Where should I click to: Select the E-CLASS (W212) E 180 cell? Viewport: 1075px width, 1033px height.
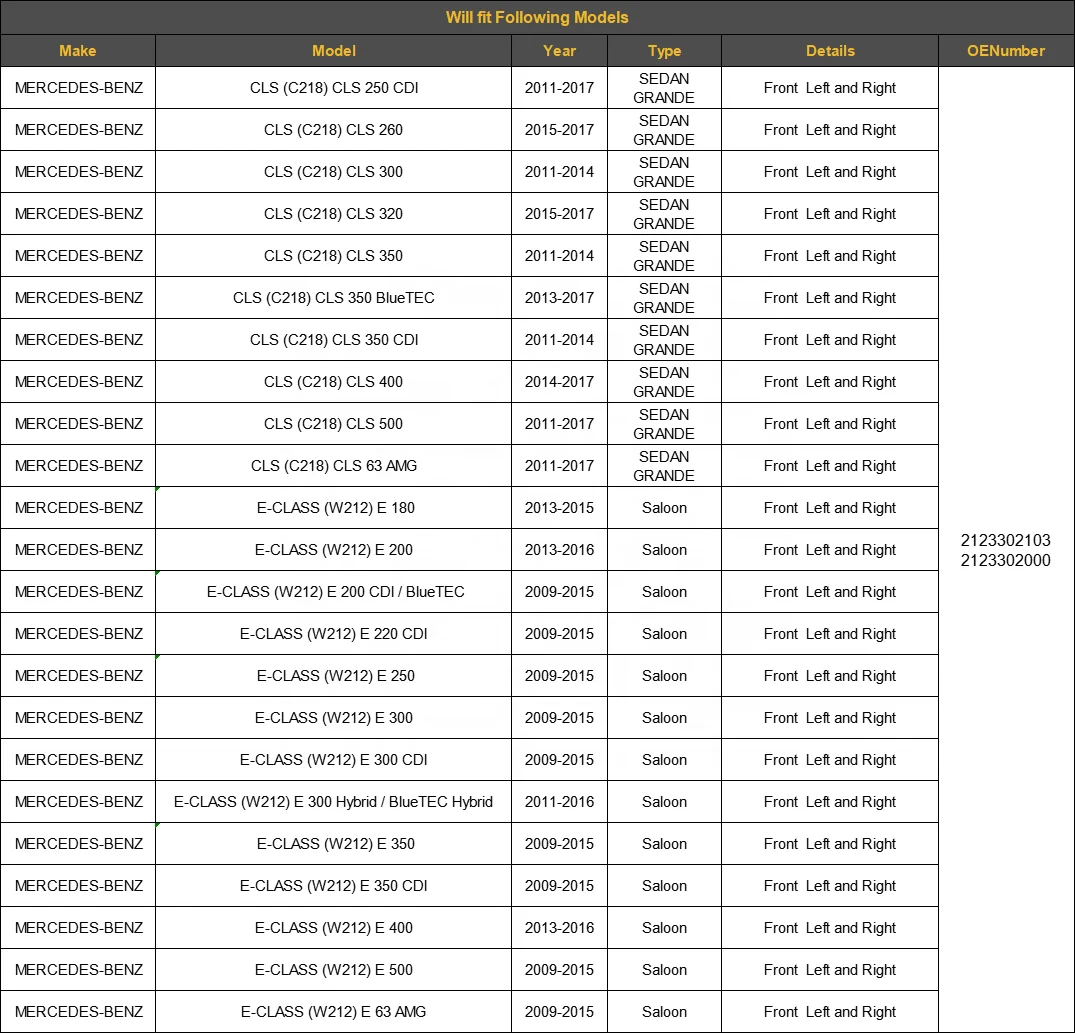point(333,508)
